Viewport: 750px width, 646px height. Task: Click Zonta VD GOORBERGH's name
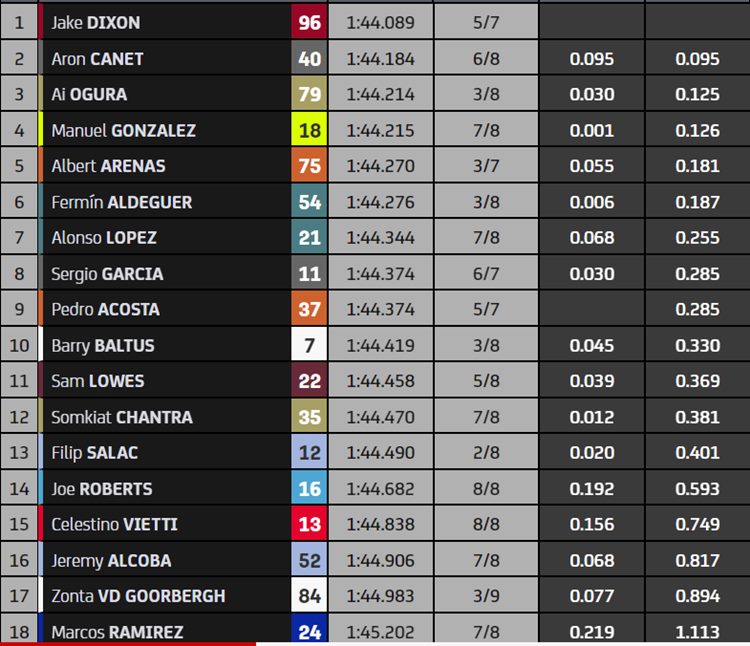(138, 596)
